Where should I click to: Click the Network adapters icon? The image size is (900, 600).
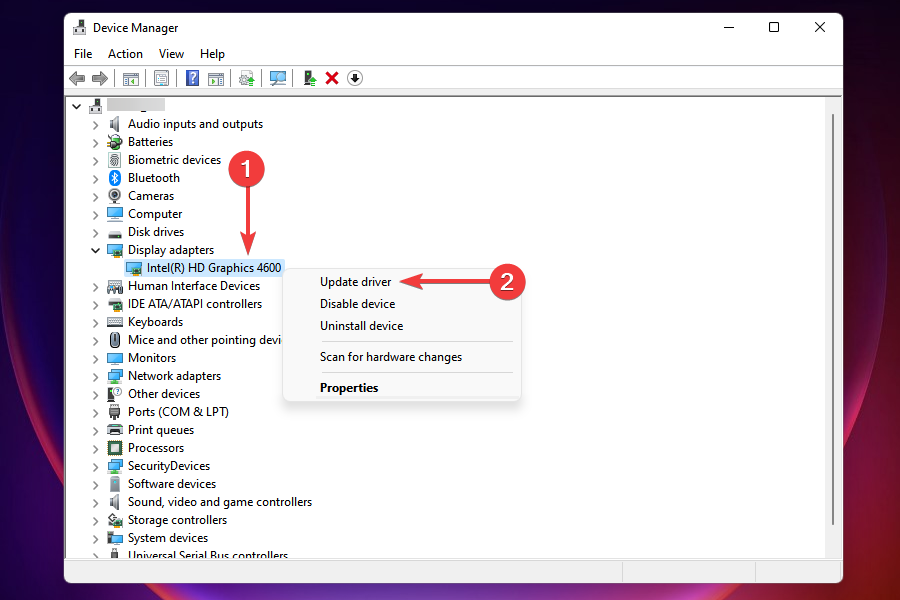tap(115, 376)
